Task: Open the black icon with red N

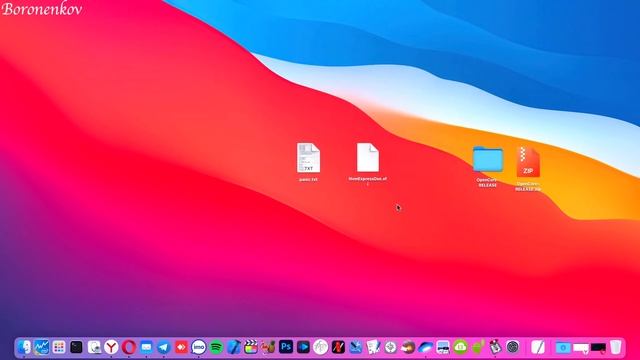Action: pyautogui.click(x=338, y=347)
